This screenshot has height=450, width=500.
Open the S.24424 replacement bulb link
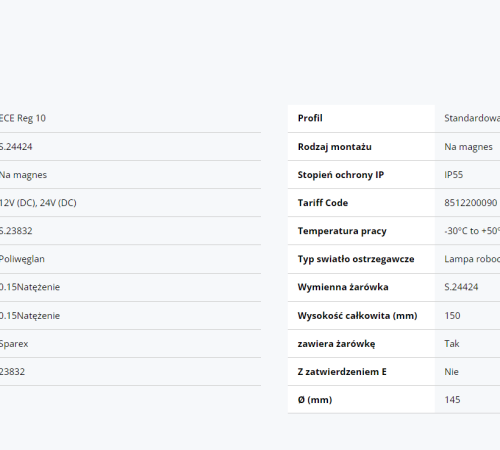pyautogui.click(x=461, y=287)
